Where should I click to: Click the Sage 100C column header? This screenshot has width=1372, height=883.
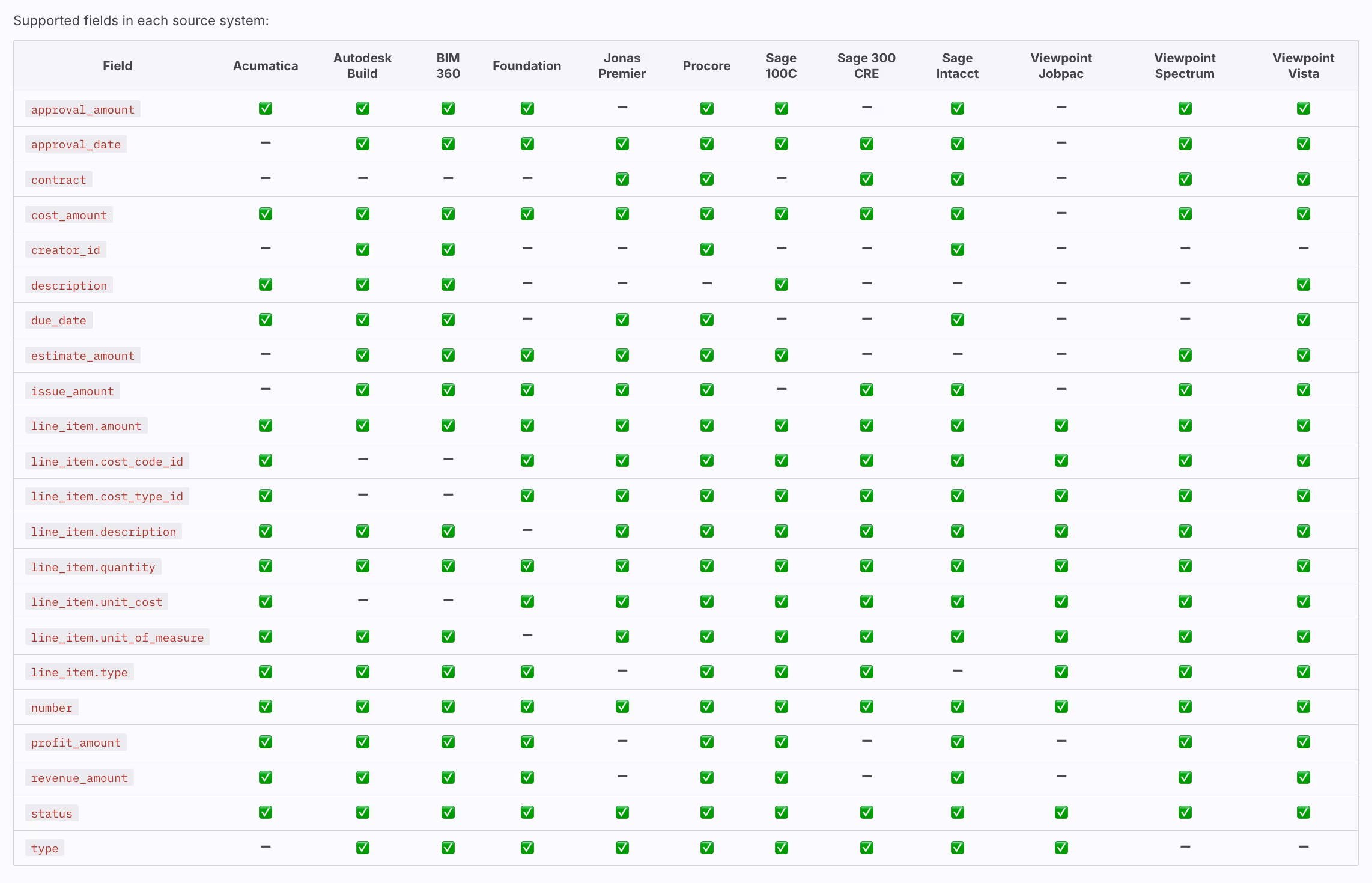tap(782, 66)
